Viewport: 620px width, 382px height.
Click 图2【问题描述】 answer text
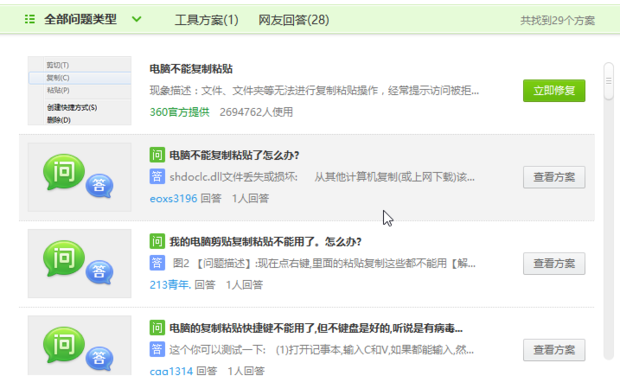click(x=324, y=263)
